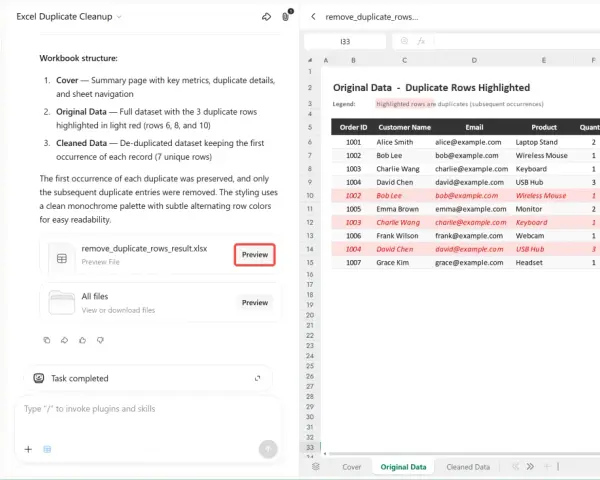
Task: Share the response using share icon below message
Action: (x=64, y=340)
